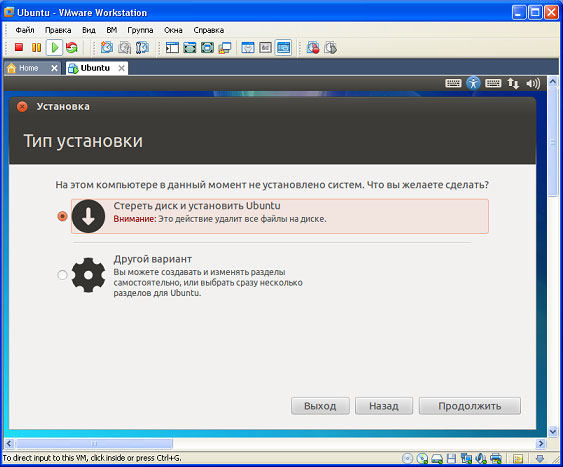This screenshot has height=467, width=563.
Task: Click the red Power Off stop button
Action: [x=19, y=47]
